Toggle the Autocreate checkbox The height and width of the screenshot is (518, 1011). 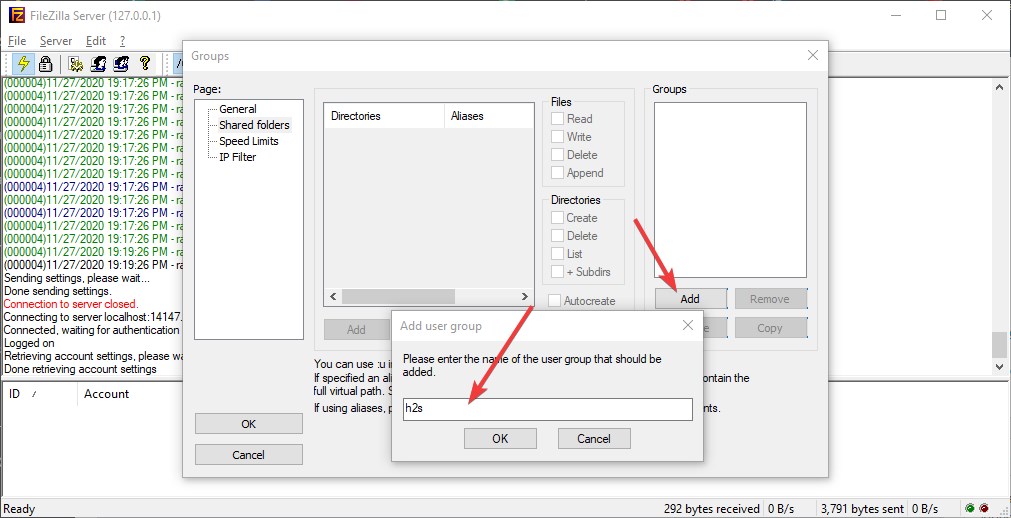pos(555,301)
